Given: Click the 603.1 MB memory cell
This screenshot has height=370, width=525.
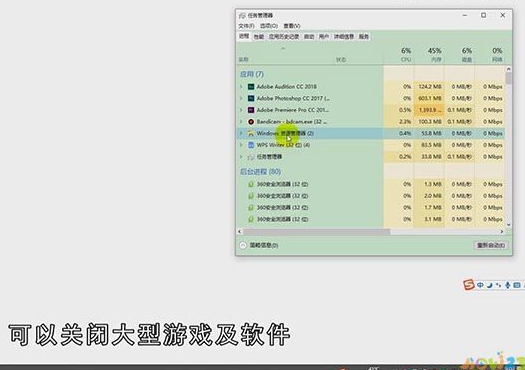Looking at the screenshot, I should pos(429,98).
